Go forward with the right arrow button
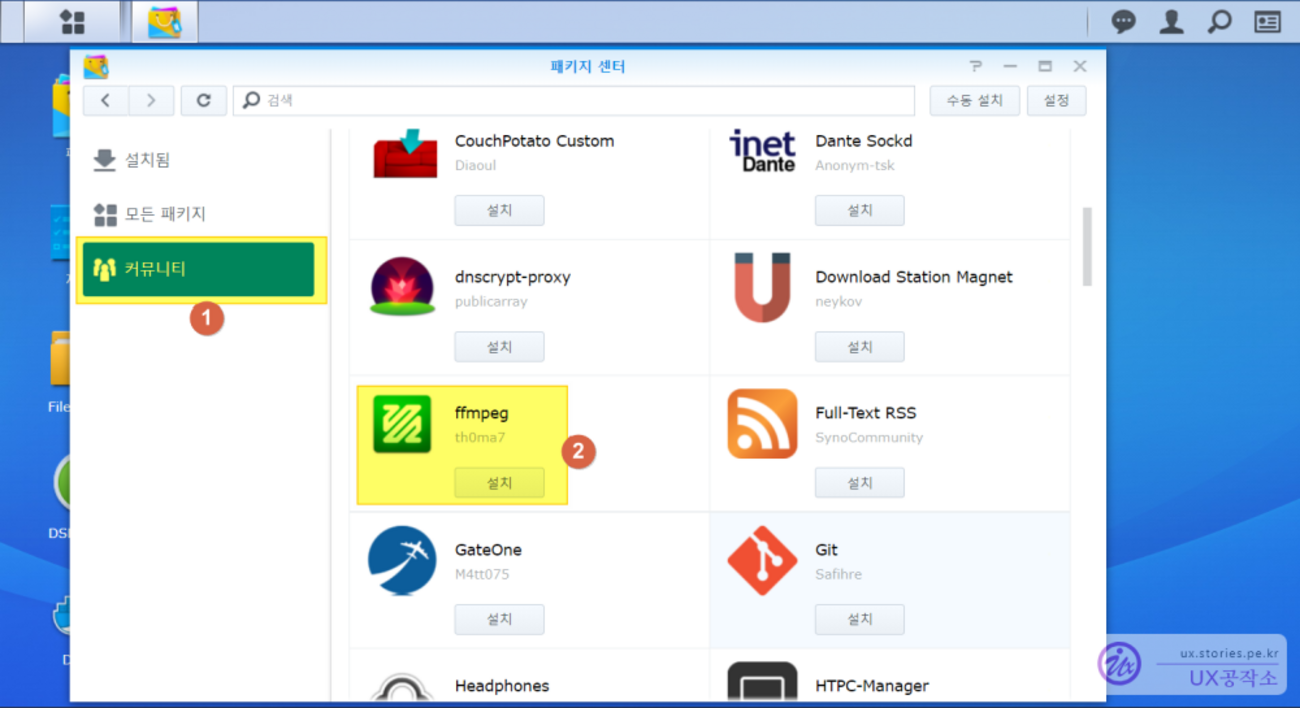Viewport: 1300px width, 708px height. 151,100
